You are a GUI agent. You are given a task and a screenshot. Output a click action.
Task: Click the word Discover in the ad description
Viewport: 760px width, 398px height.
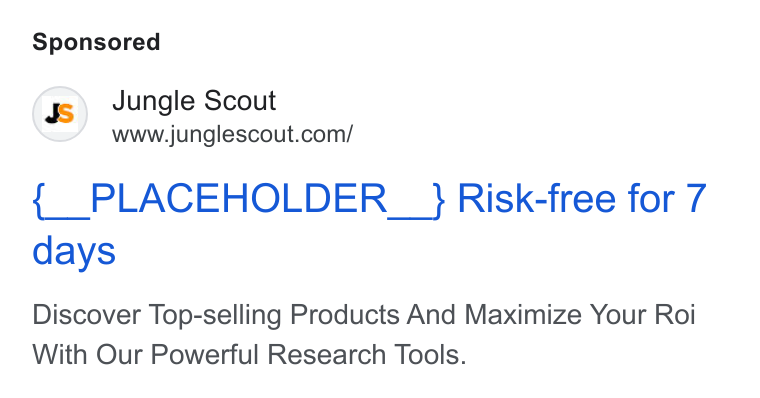(86, 315)
